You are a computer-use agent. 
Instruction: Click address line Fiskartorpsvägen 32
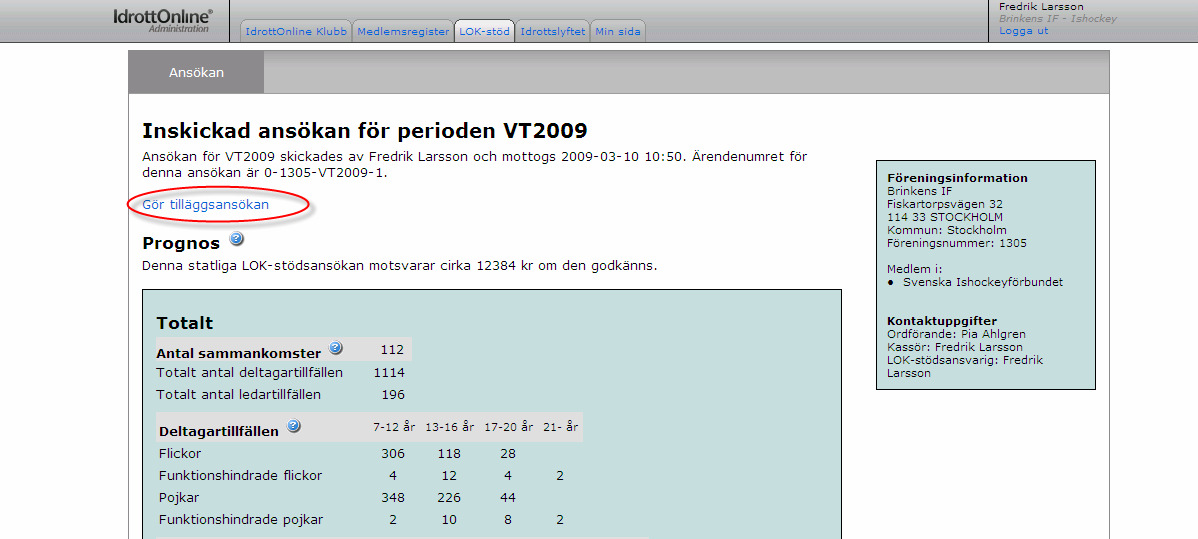point(945,204)
